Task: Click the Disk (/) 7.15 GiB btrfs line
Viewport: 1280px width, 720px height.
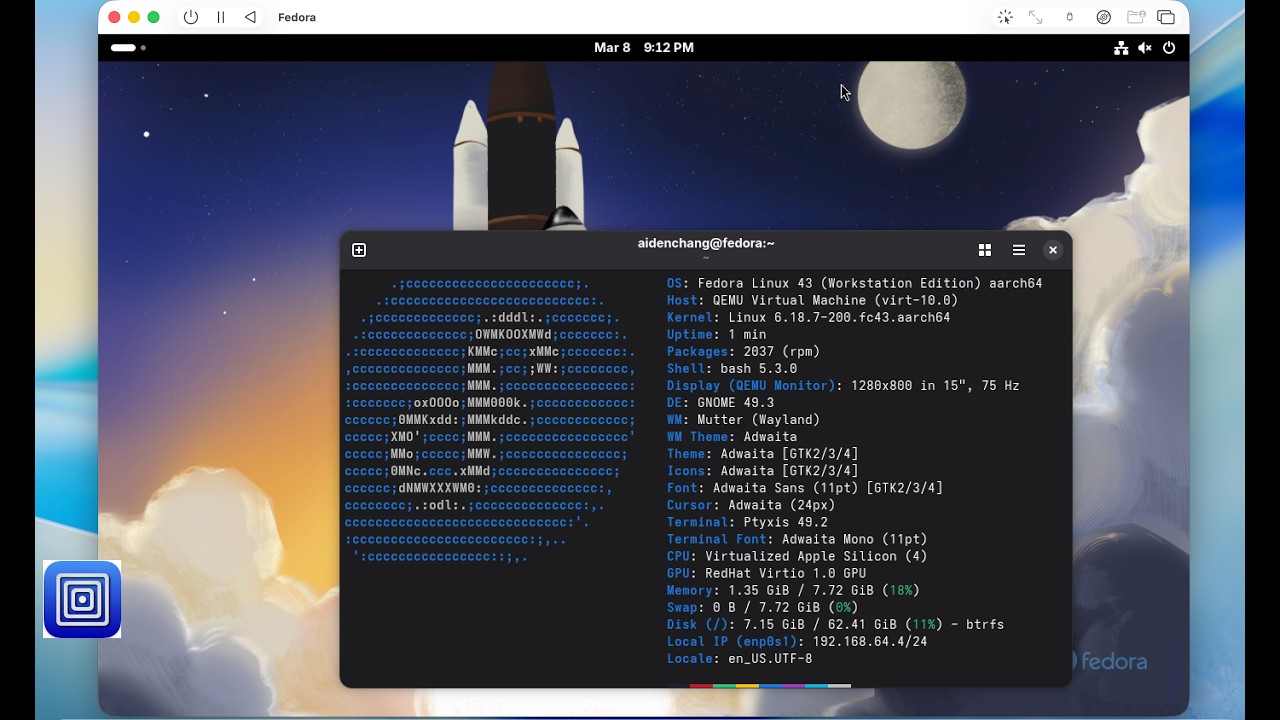Action: [x=836, y=623]
